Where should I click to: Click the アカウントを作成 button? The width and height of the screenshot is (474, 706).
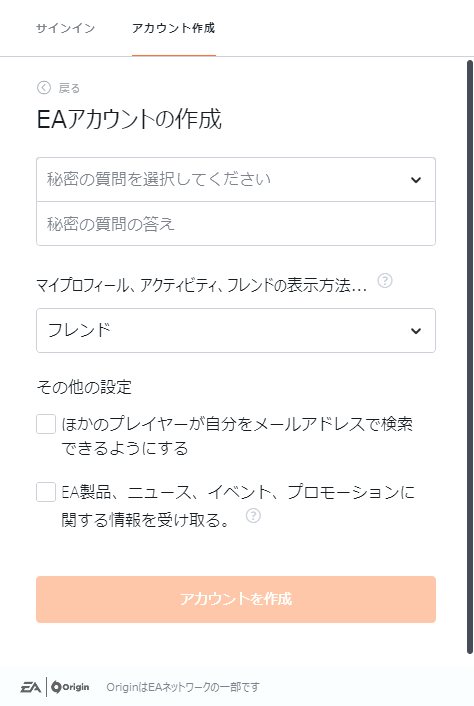(236, 599)
